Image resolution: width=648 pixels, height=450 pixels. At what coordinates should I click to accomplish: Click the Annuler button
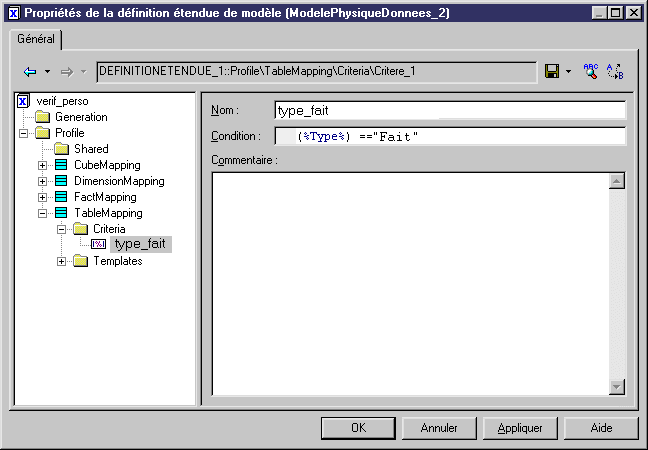439,428
